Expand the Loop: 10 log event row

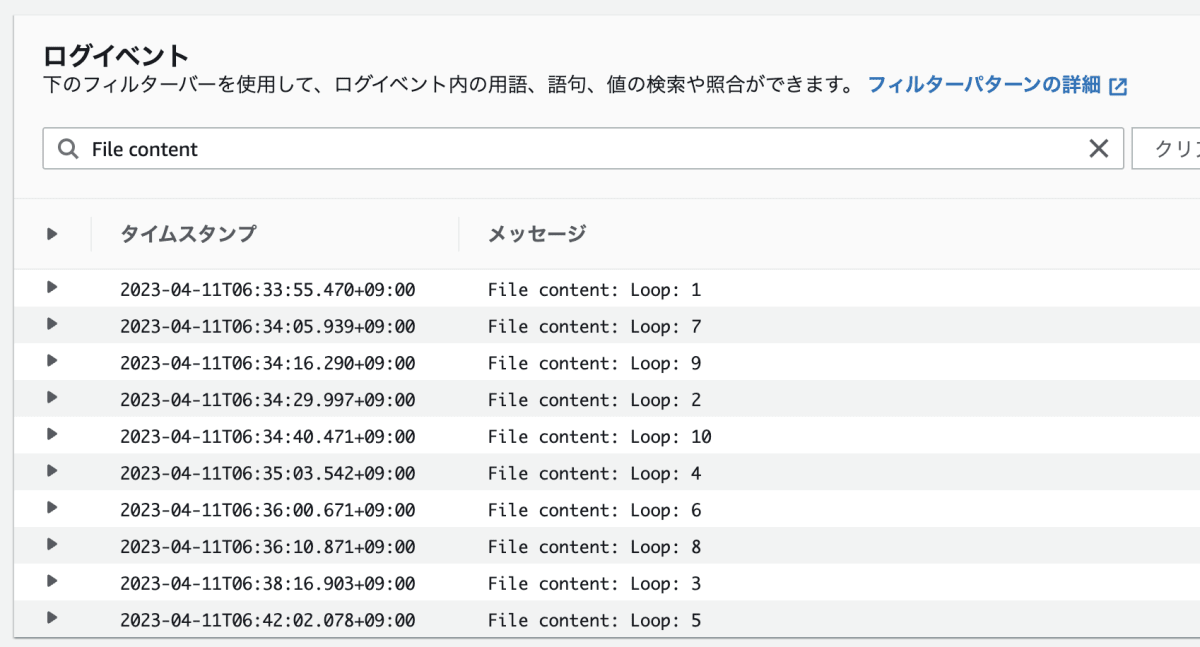[52, 434]
